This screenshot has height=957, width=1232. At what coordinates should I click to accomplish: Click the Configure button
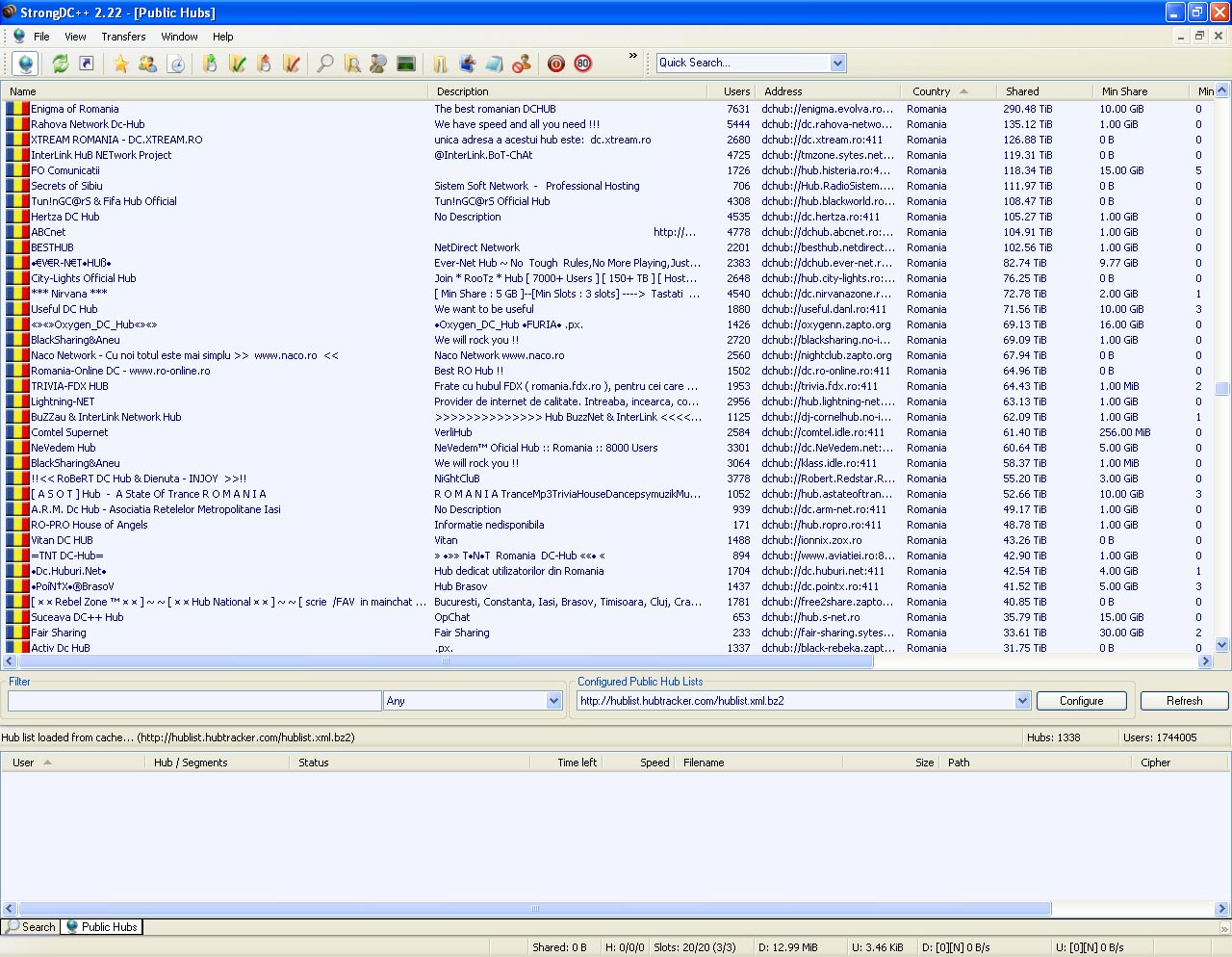coord(1081,701)
